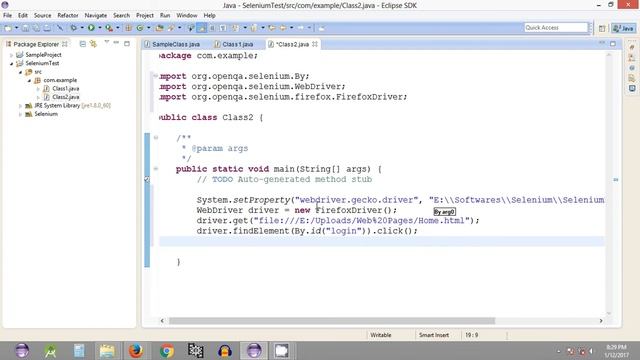Expand the SampleProject tree node
Screen dimensions: 640x360
tap(11, 55)
